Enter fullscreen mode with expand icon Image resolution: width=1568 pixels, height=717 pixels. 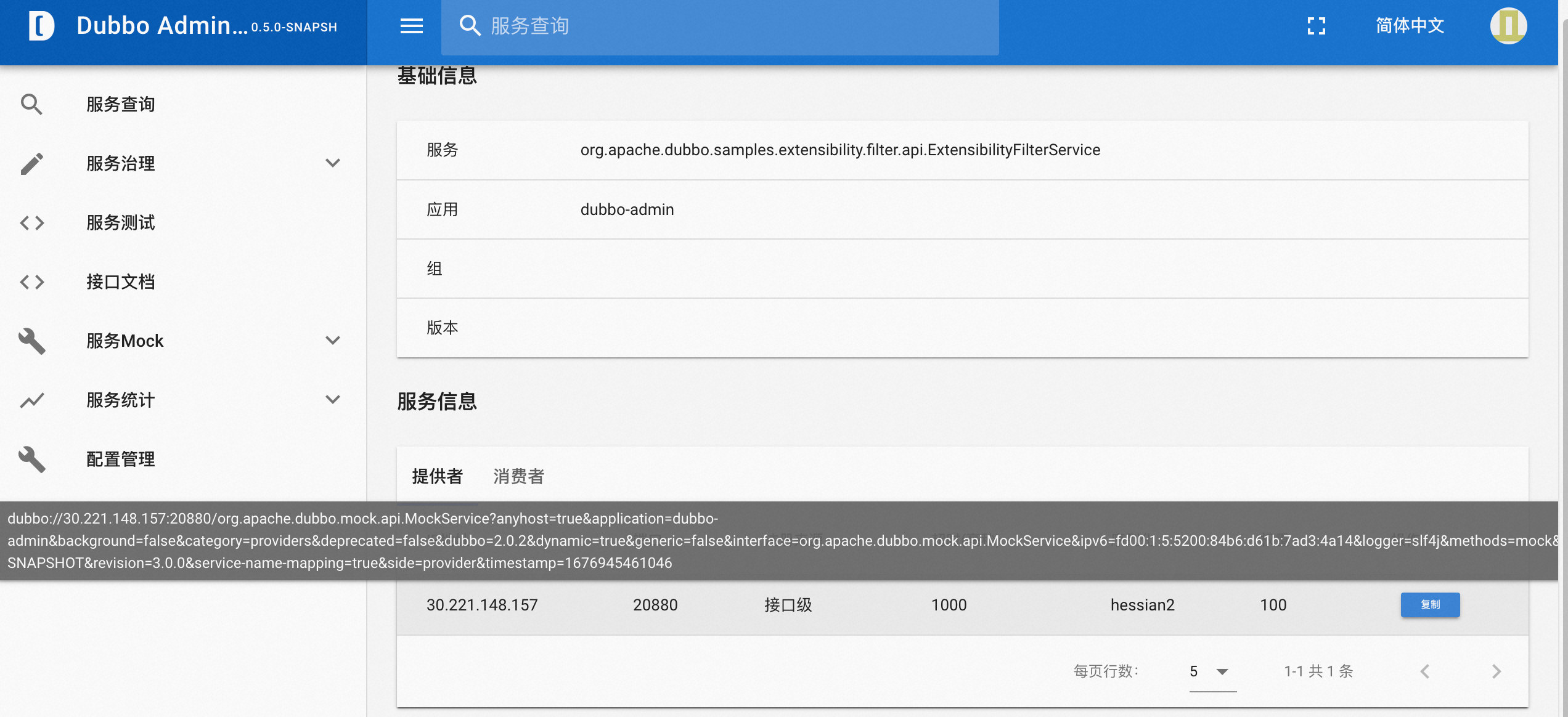coord(1316,26)
